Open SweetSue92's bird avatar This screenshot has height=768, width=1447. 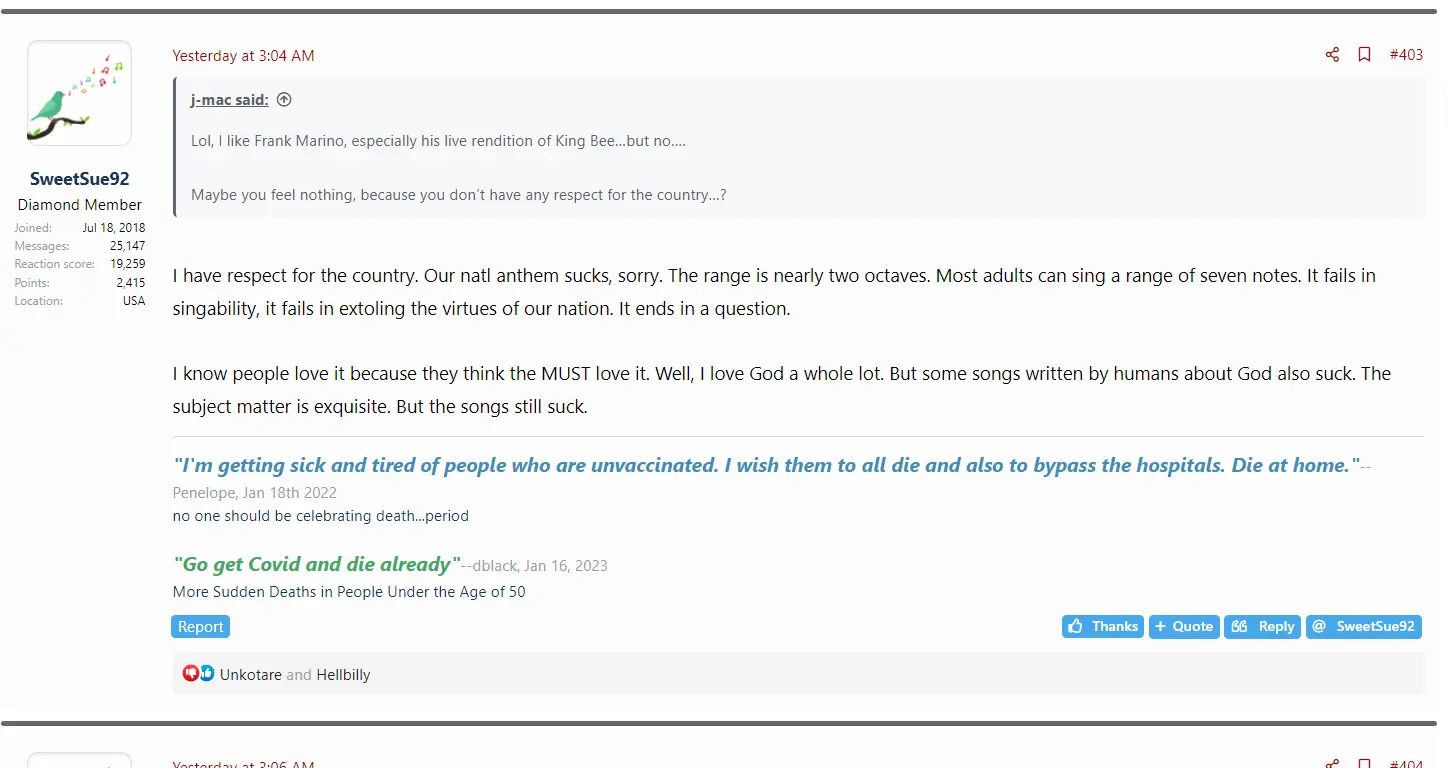point(79,93)
